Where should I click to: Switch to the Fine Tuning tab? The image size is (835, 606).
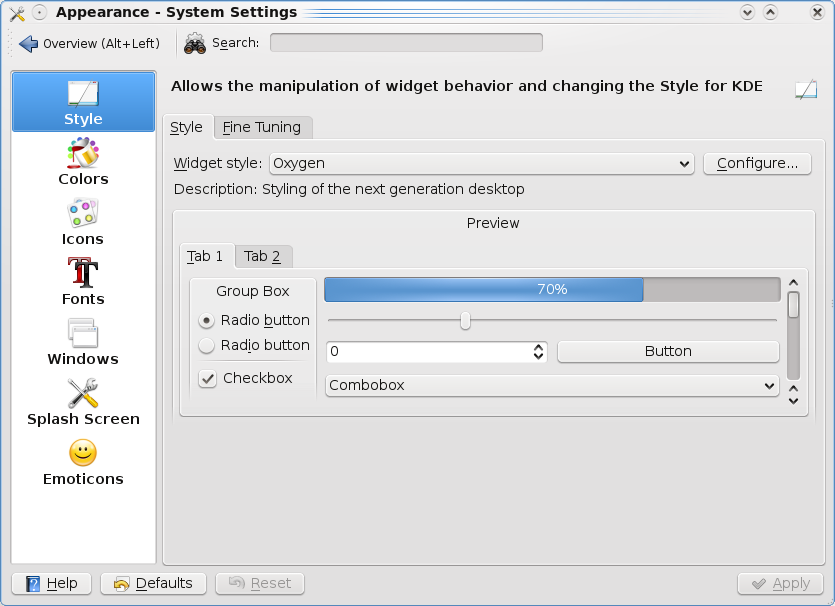pos(262,127)
